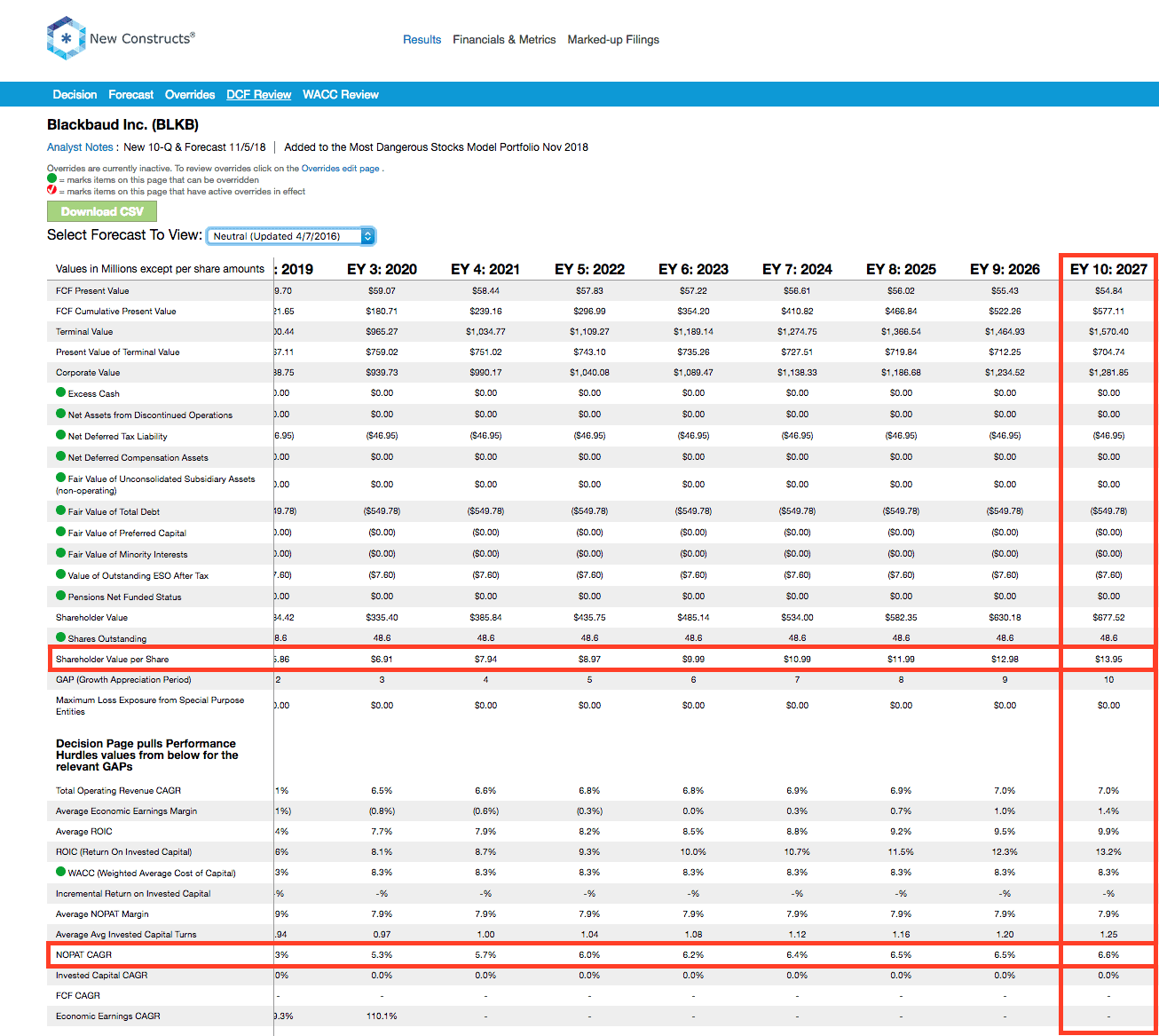The height and width of the screenshot is (1036, 1159).
Task: Click the red checkmark active overrides legend icon
Action: [51, 191]
